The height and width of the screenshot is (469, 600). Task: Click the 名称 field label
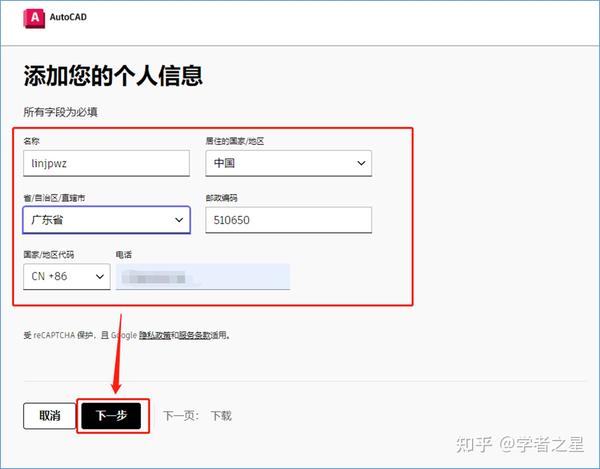(x=31, y=141)
